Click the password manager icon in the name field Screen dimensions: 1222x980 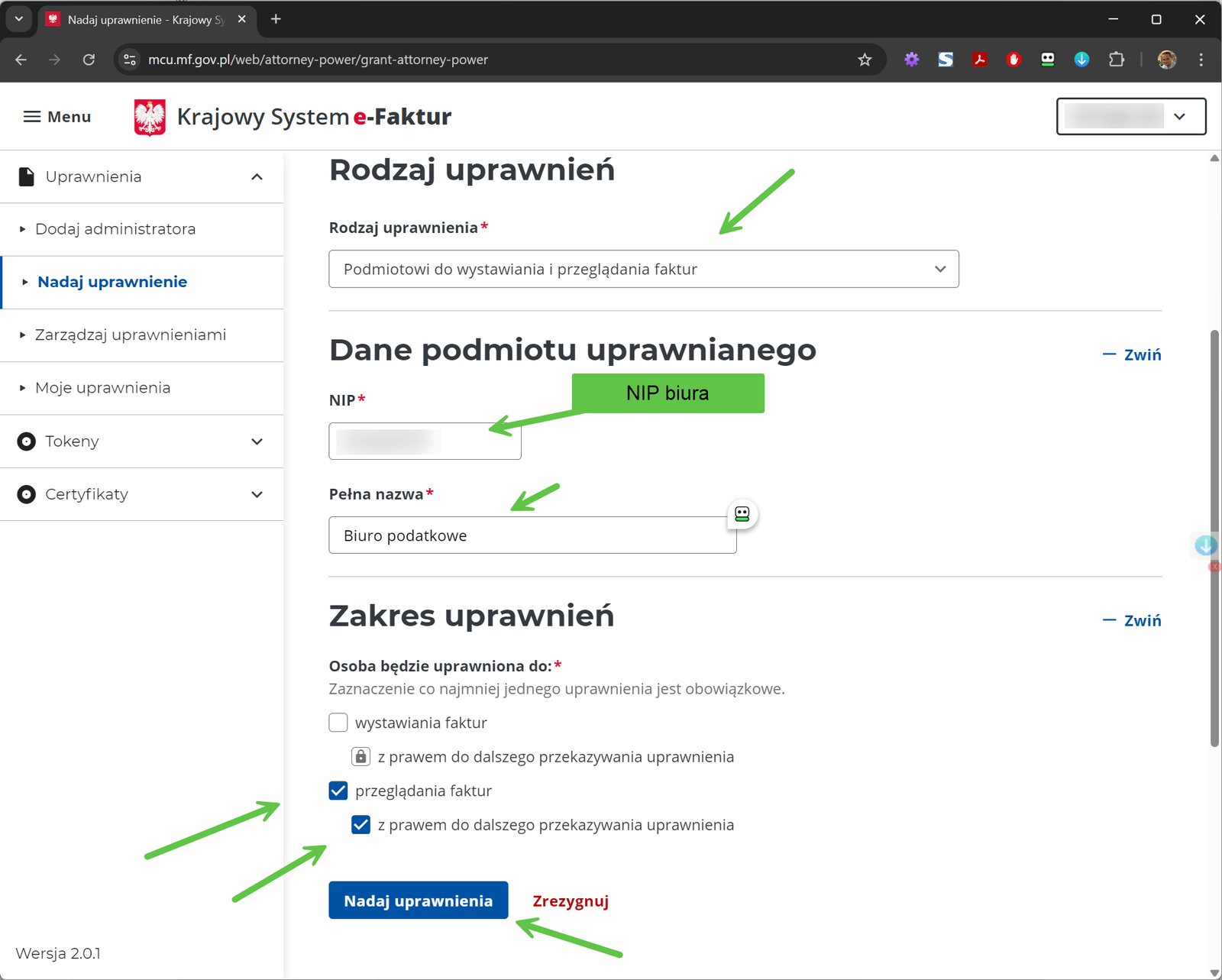click(742, 514)
